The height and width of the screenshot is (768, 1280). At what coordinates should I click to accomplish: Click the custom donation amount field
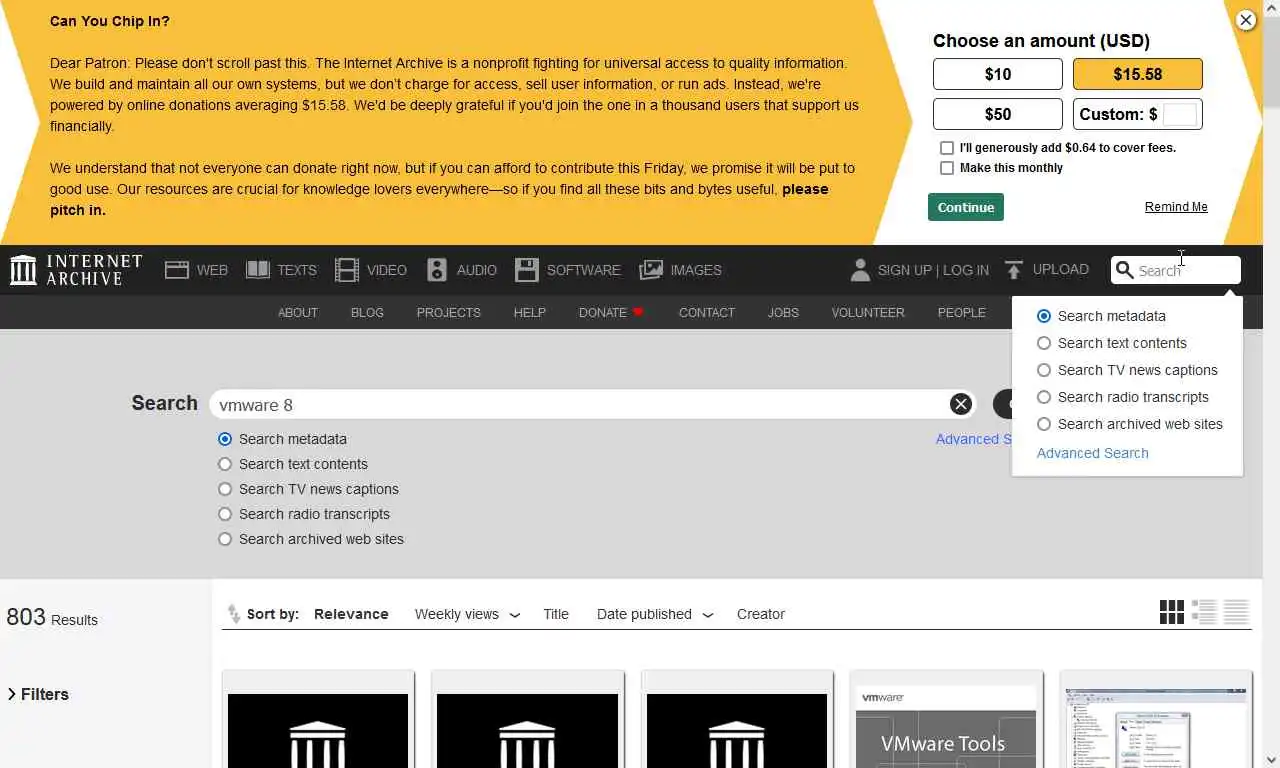click(1180, 114)
